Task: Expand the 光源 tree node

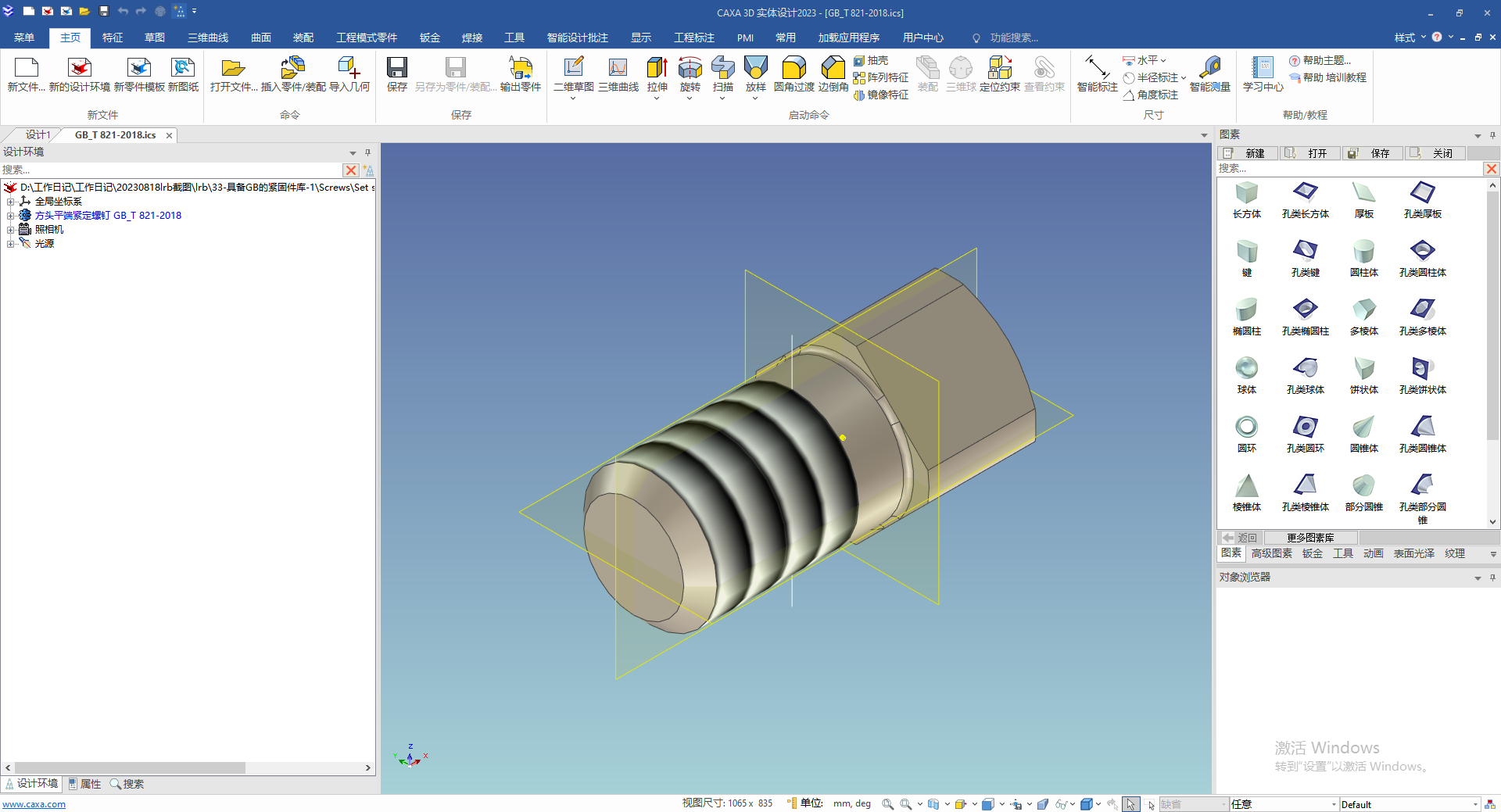Action: [11, 244]
